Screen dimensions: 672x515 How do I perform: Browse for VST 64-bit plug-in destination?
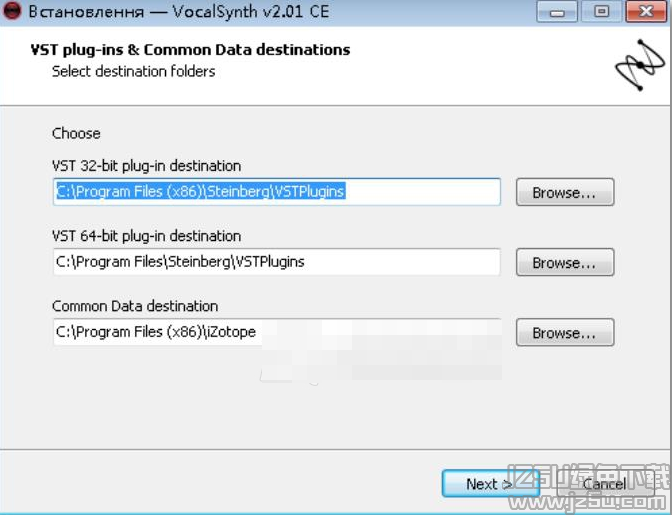(x=565, y=262)
